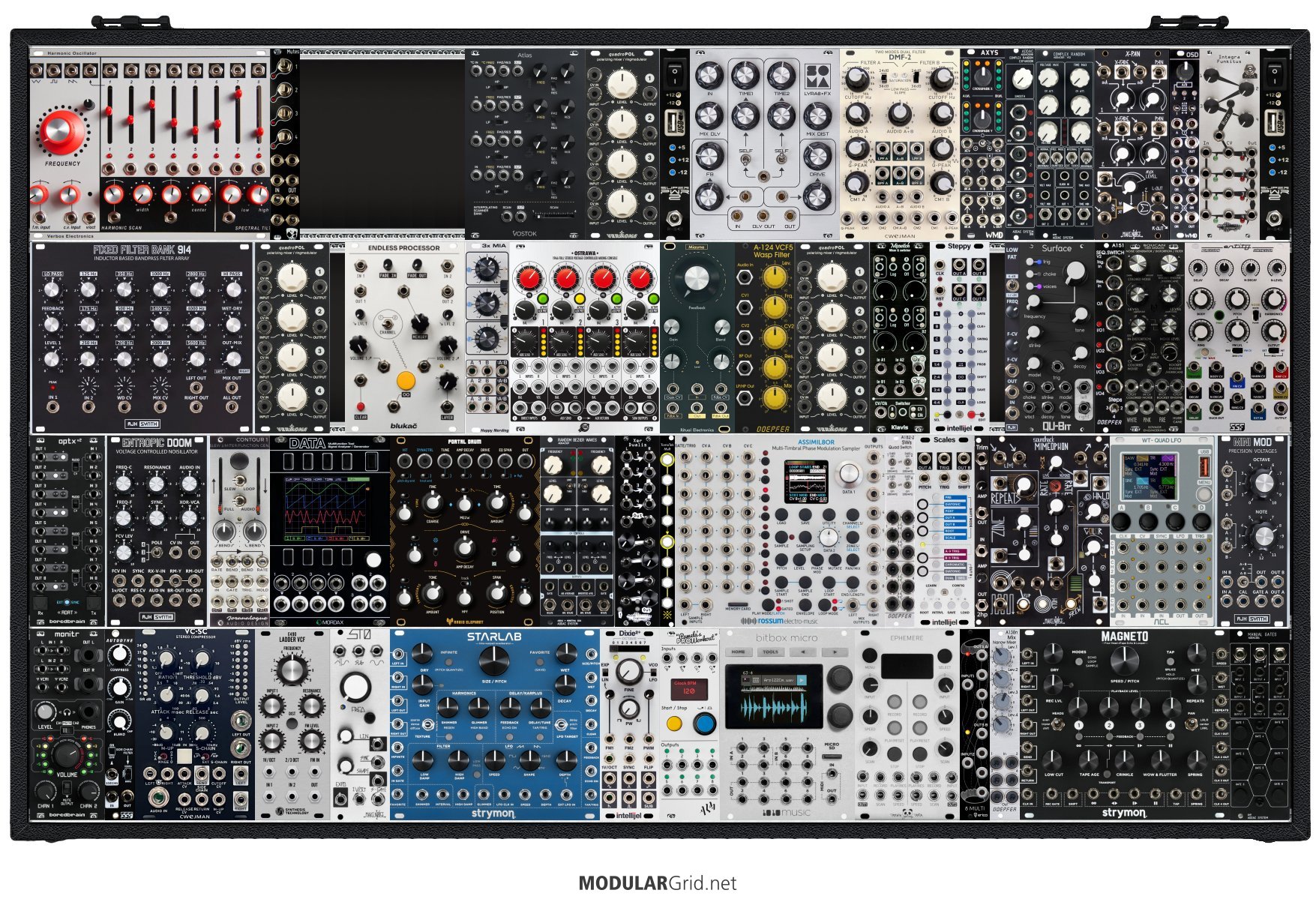Click the large Size/Pitch knob on Starlab

[493, 659]
